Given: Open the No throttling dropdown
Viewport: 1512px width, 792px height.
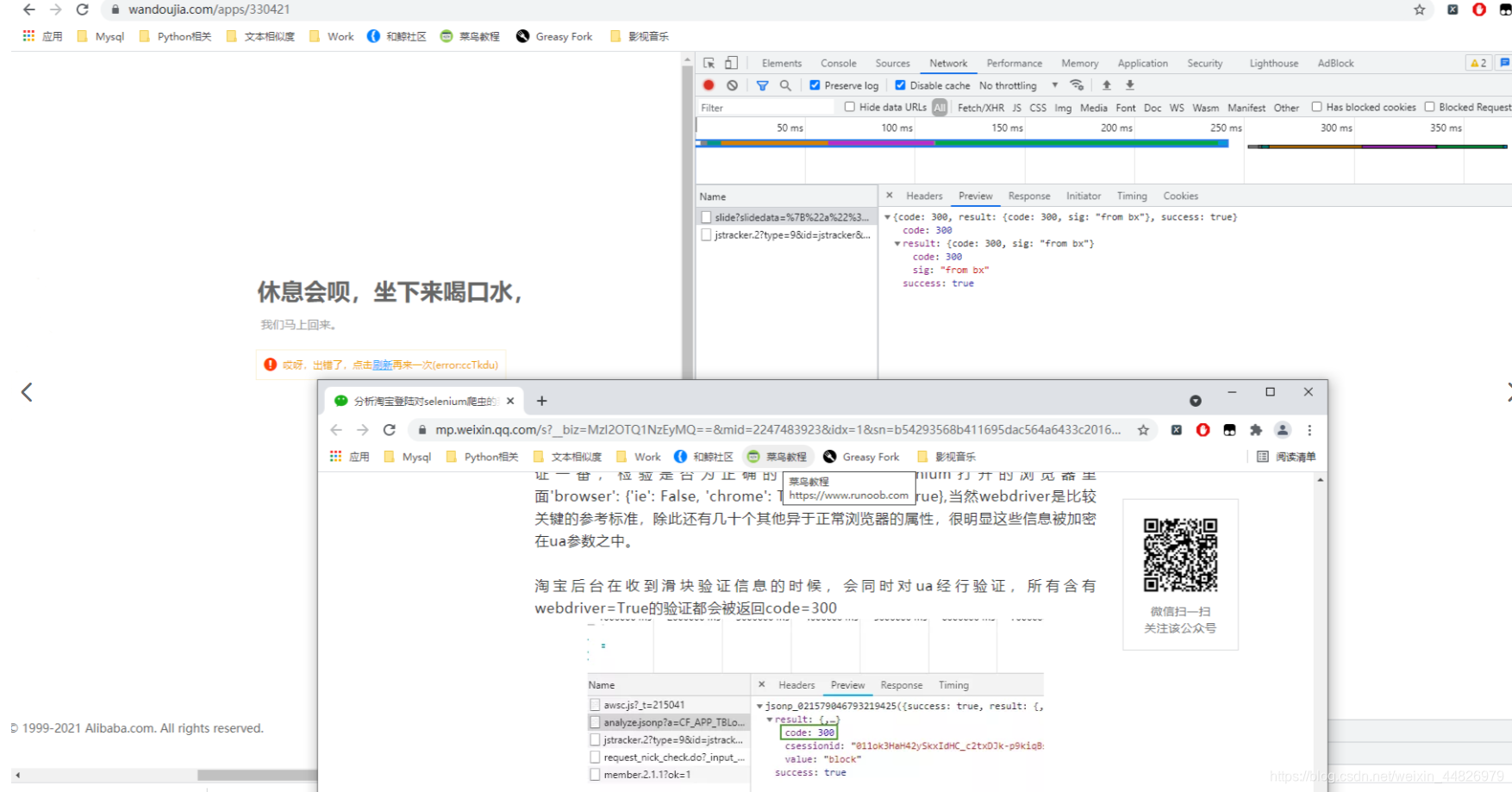Looking at the screenshot, I should pos(1018,85).
